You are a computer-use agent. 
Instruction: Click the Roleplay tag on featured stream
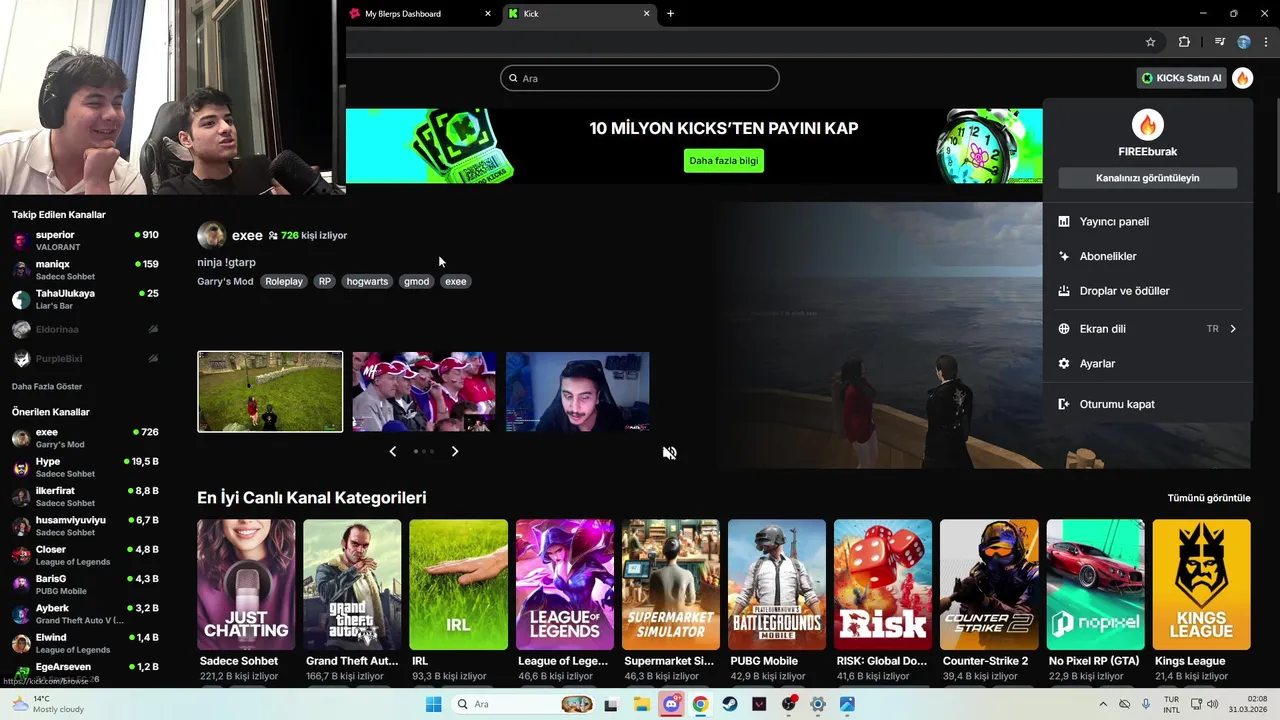284,282
